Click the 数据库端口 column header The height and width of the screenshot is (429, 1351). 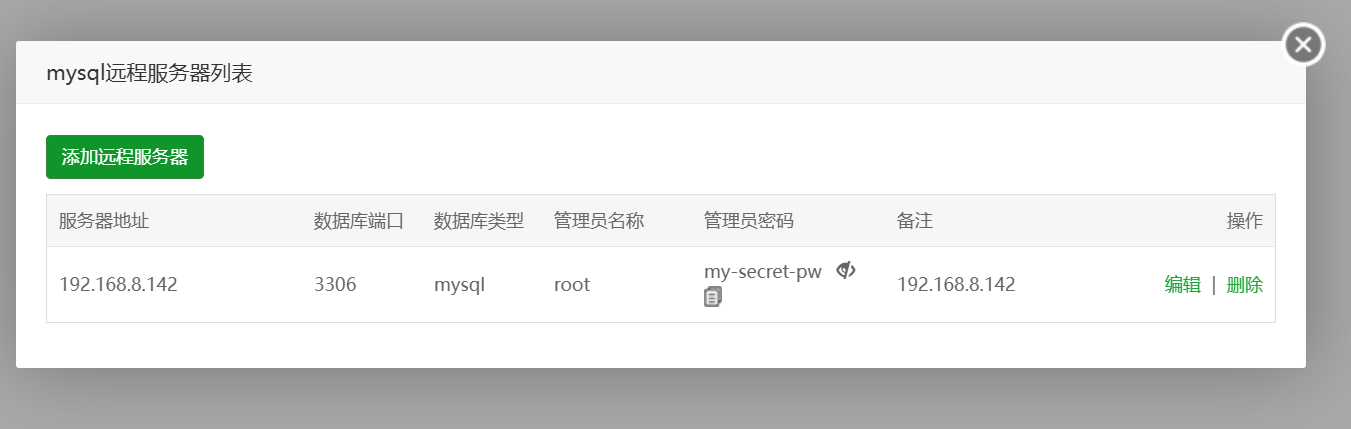click(359, 221)
